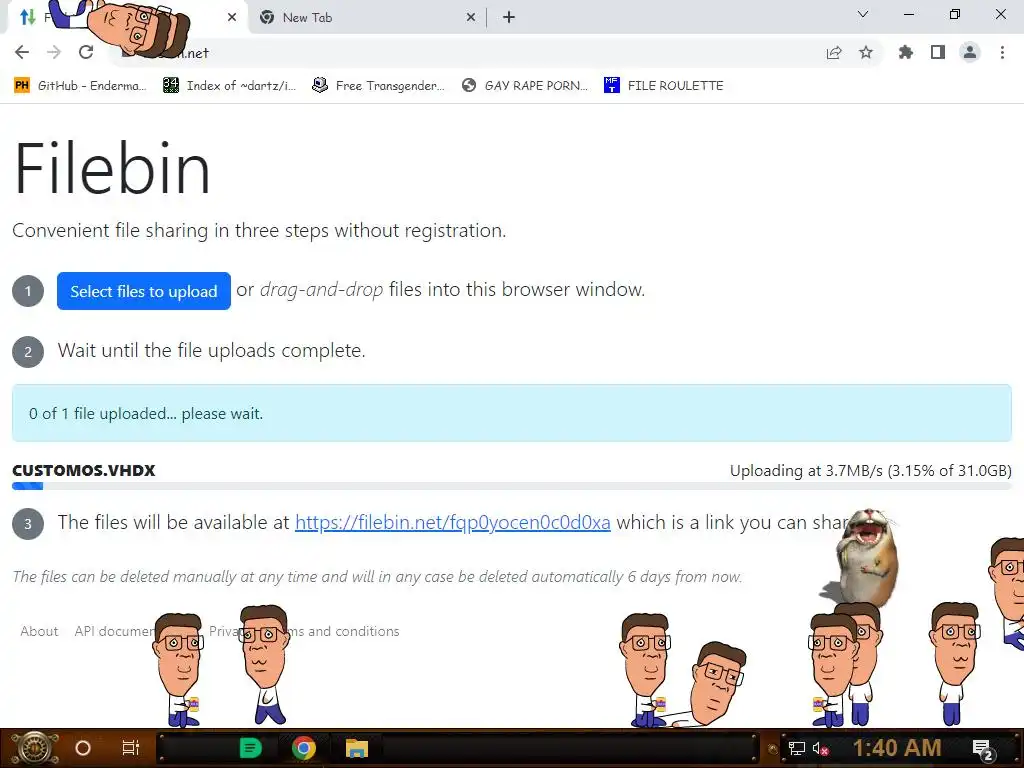Open the Windows Start button
The width and height of the screenshot is (1024, 768).
tap(34, 748)
